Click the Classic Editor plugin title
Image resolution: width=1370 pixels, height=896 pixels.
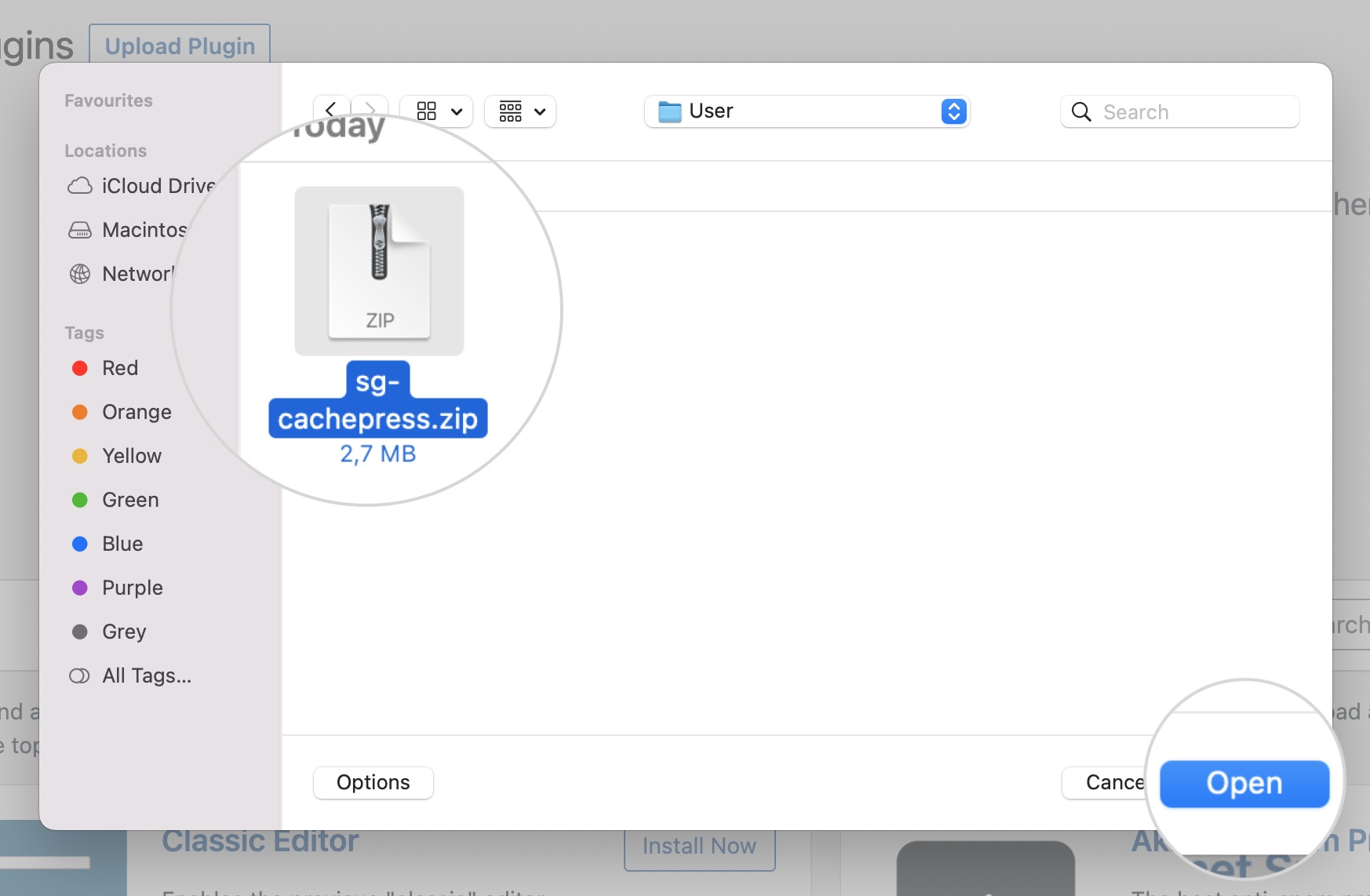pyautogui.click(x=261, y=842)
